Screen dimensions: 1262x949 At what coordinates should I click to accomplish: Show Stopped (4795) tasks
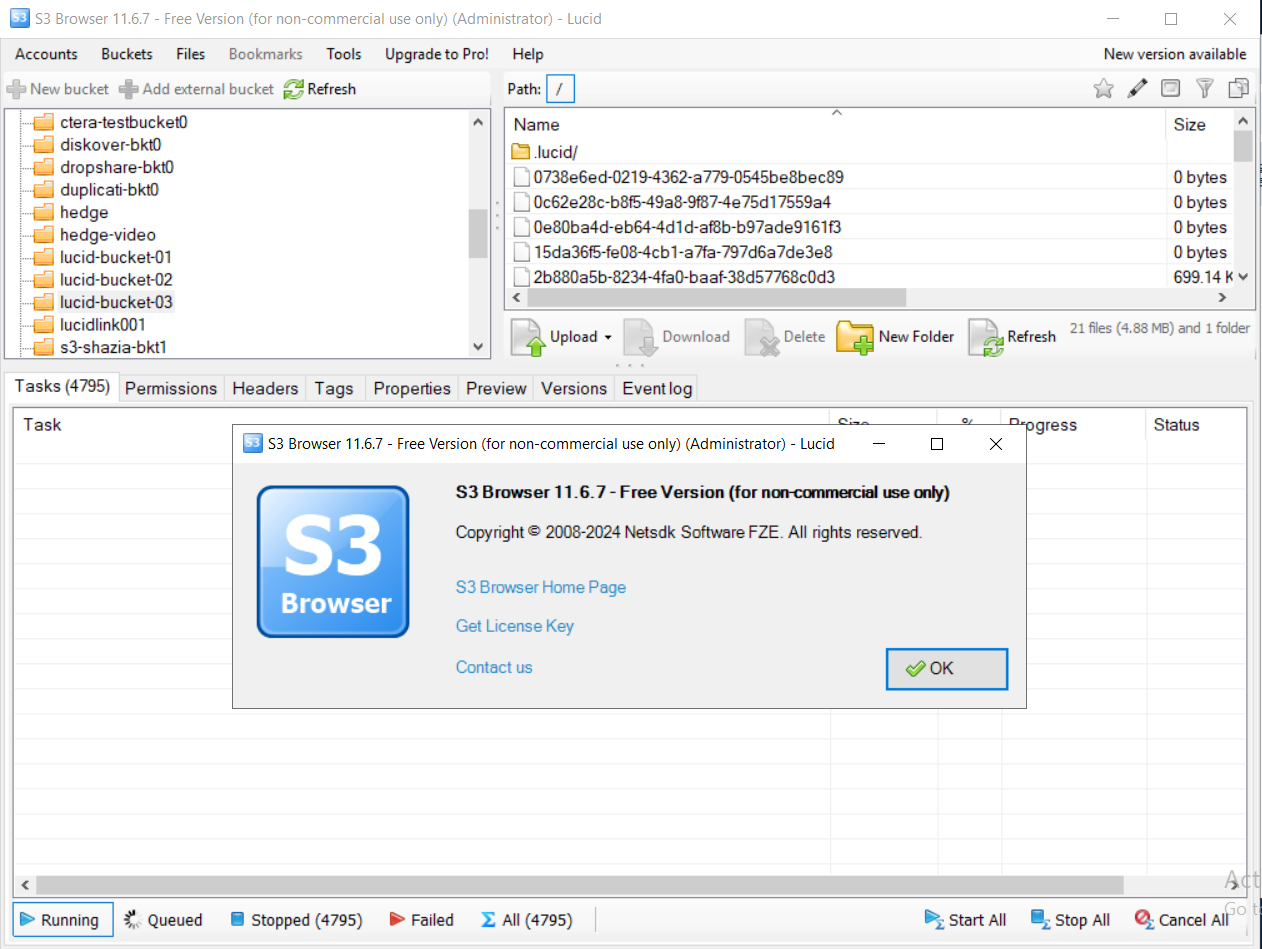point(295,920)
